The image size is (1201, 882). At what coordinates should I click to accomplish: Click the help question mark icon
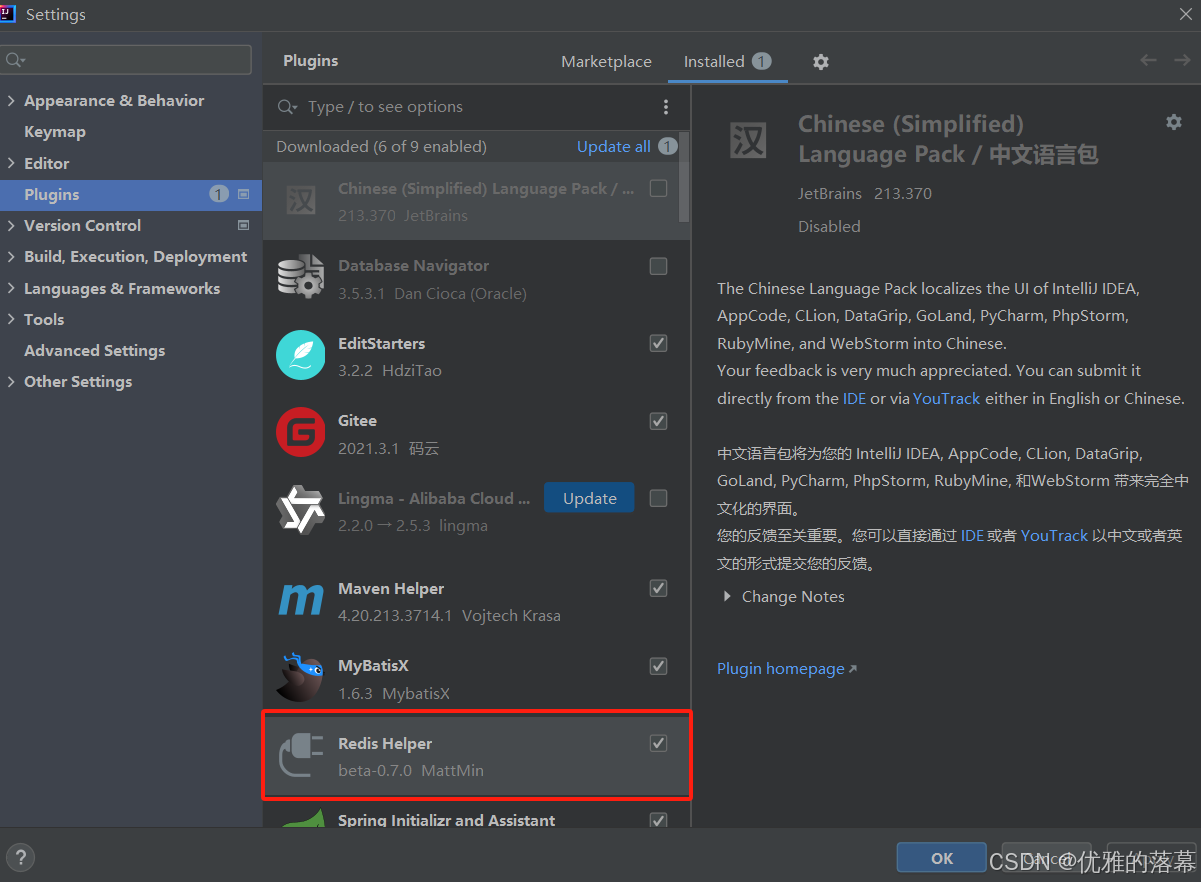(20, 857)
